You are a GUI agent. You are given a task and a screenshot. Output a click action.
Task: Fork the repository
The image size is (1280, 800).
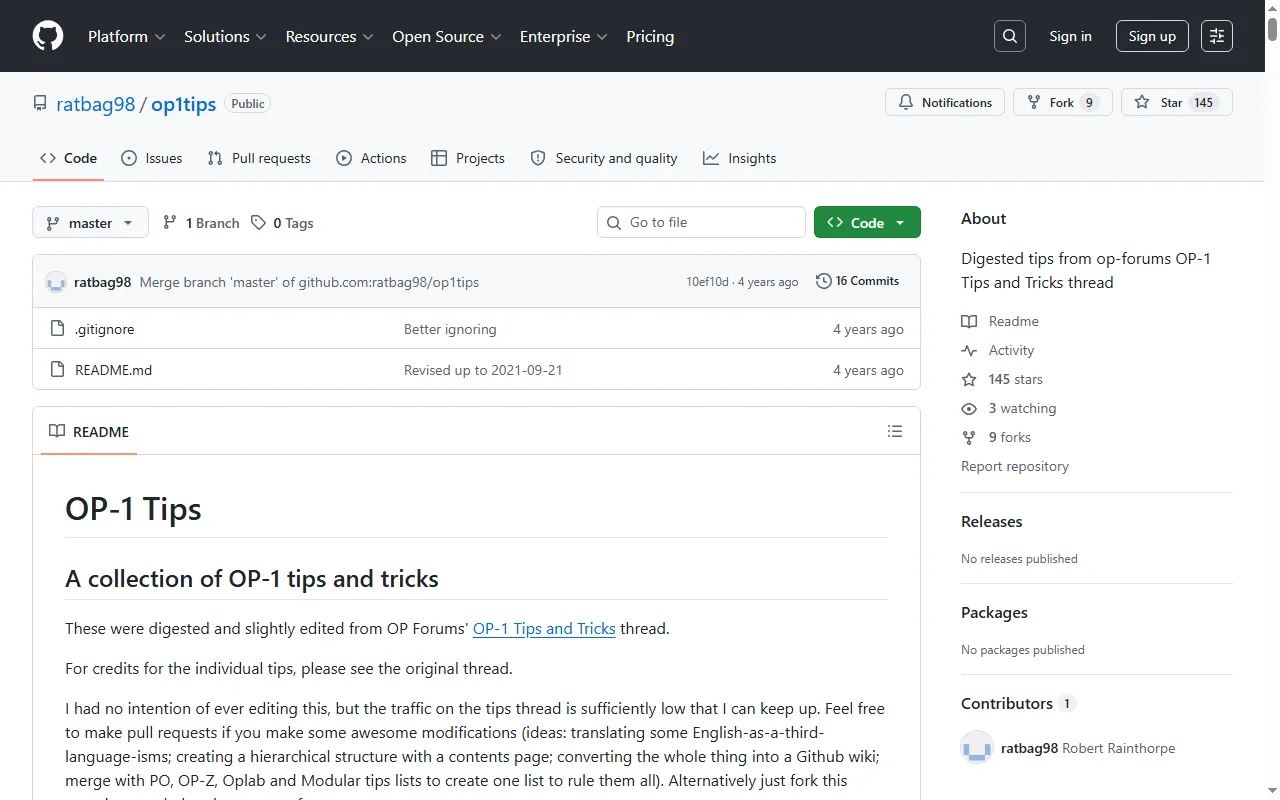coord(1062,102)
